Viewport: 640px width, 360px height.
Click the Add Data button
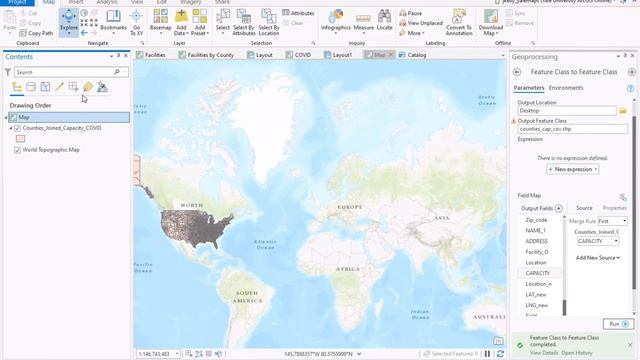[x=181, y=22]
